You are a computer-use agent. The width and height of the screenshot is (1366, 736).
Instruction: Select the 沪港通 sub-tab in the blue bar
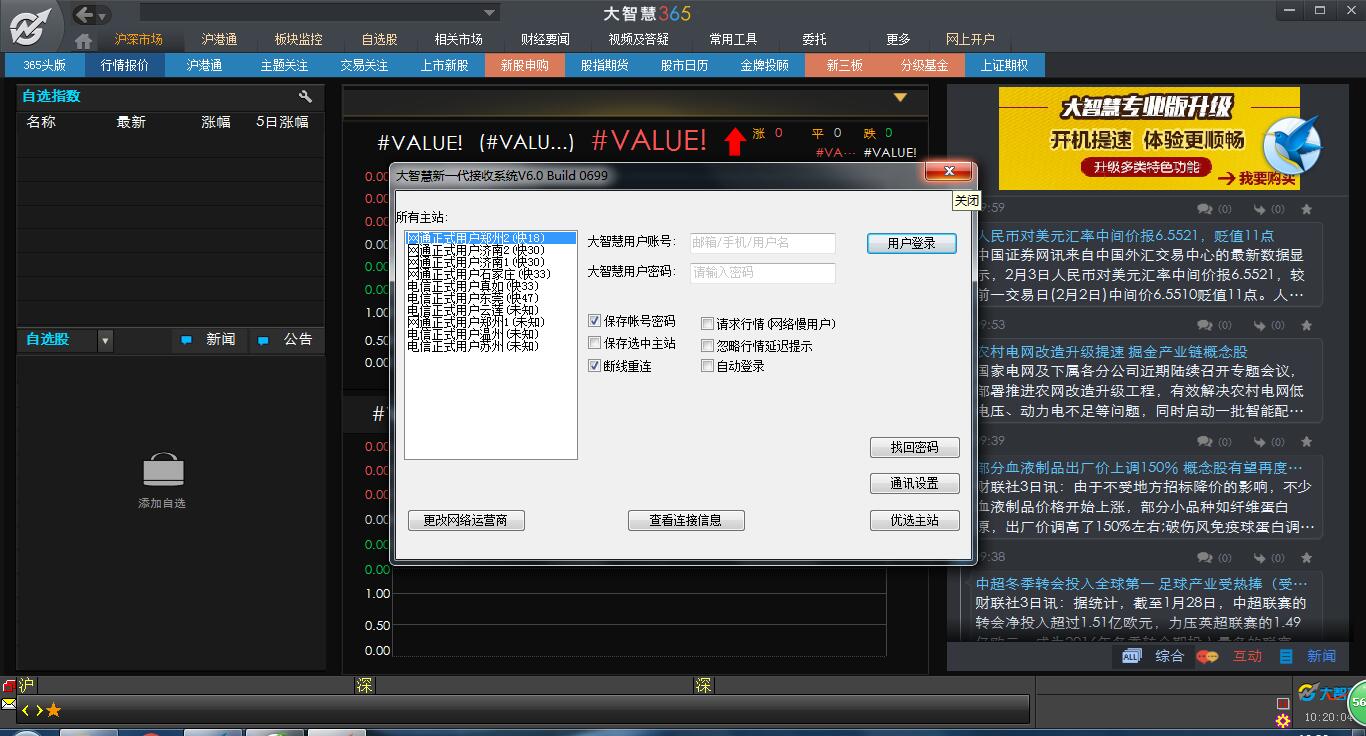pyautogui.click(x=205, y=65)
